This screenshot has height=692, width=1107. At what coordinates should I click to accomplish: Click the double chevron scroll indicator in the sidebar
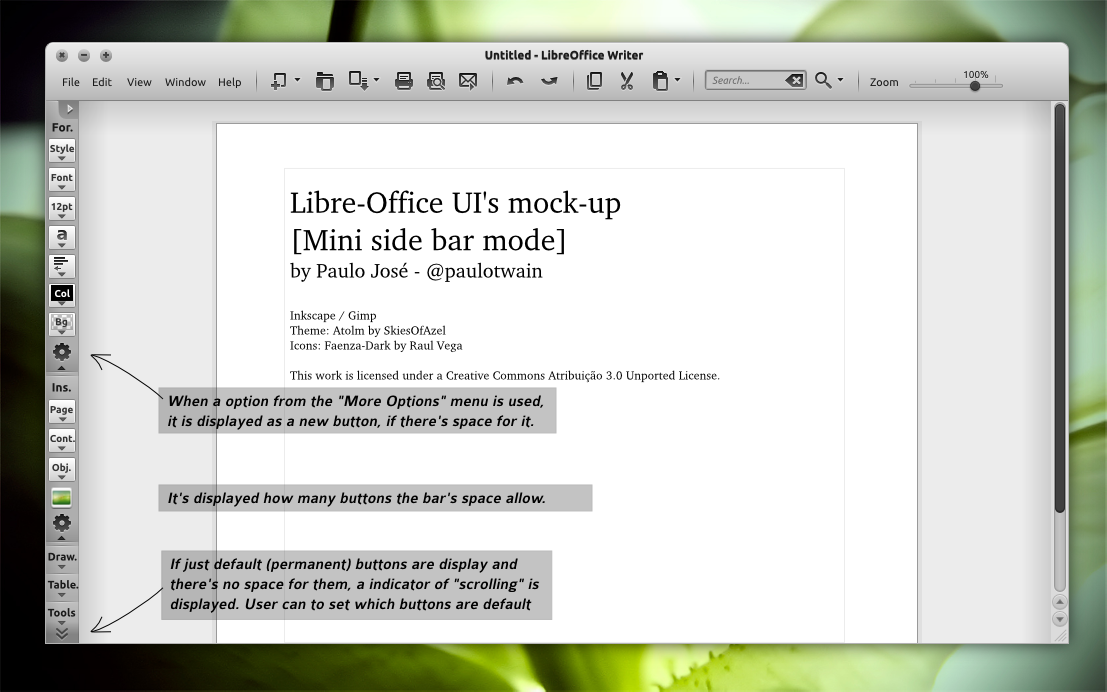[x=62, y=634]
